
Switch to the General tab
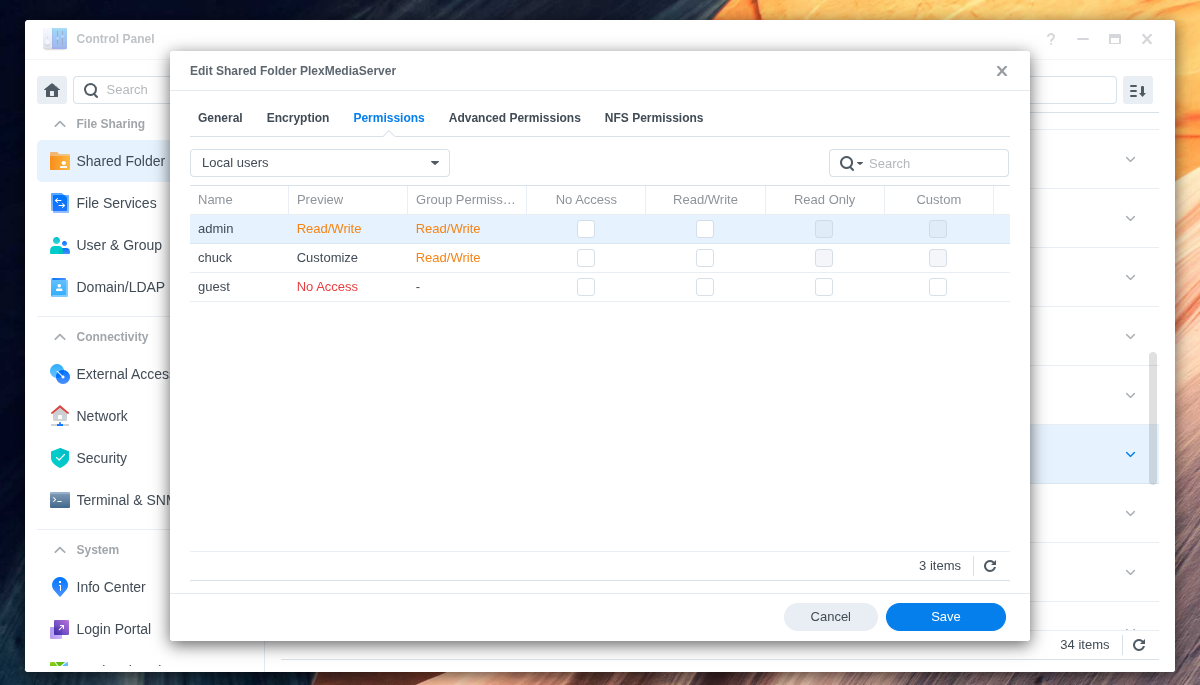[x=220, y=118]
